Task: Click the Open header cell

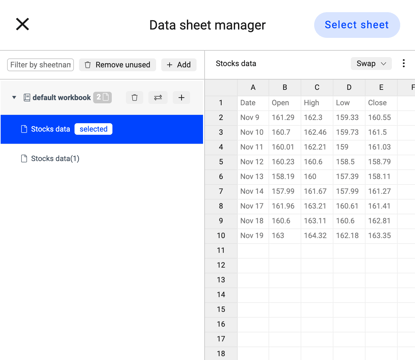Action: click(x=285, y=103)
